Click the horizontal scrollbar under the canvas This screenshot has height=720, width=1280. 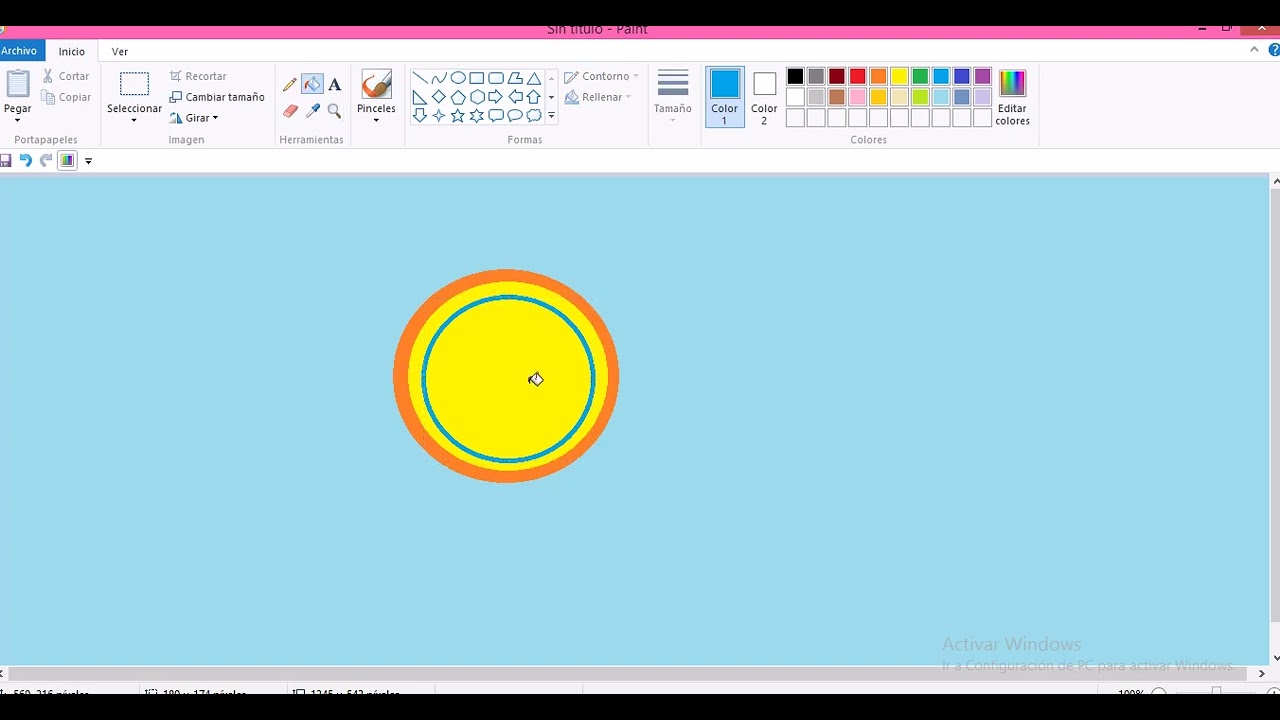pyautogui.click(x=628, y=674)
